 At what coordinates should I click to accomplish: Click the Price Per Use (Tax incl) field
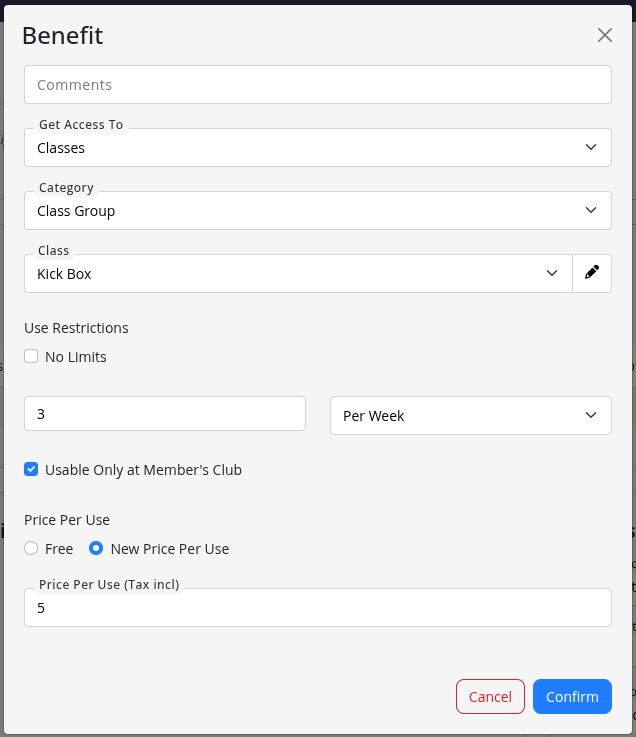click(317, 608)
